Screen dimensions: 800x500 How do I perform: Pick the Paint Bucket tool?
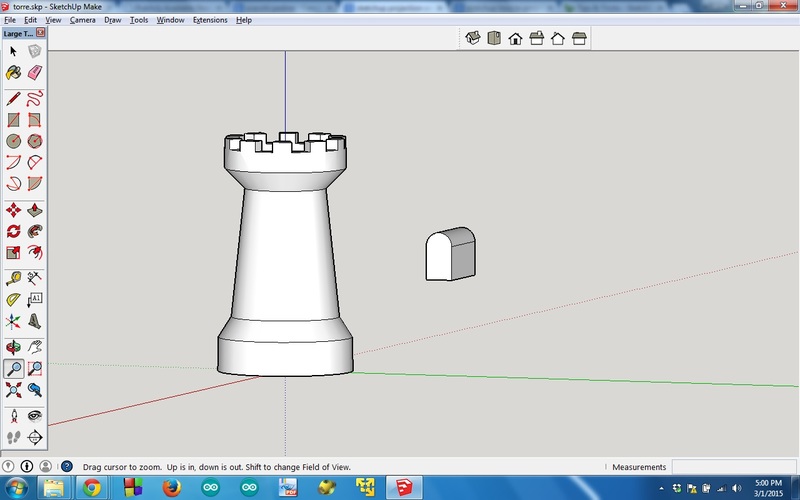(x=13, y=72)
